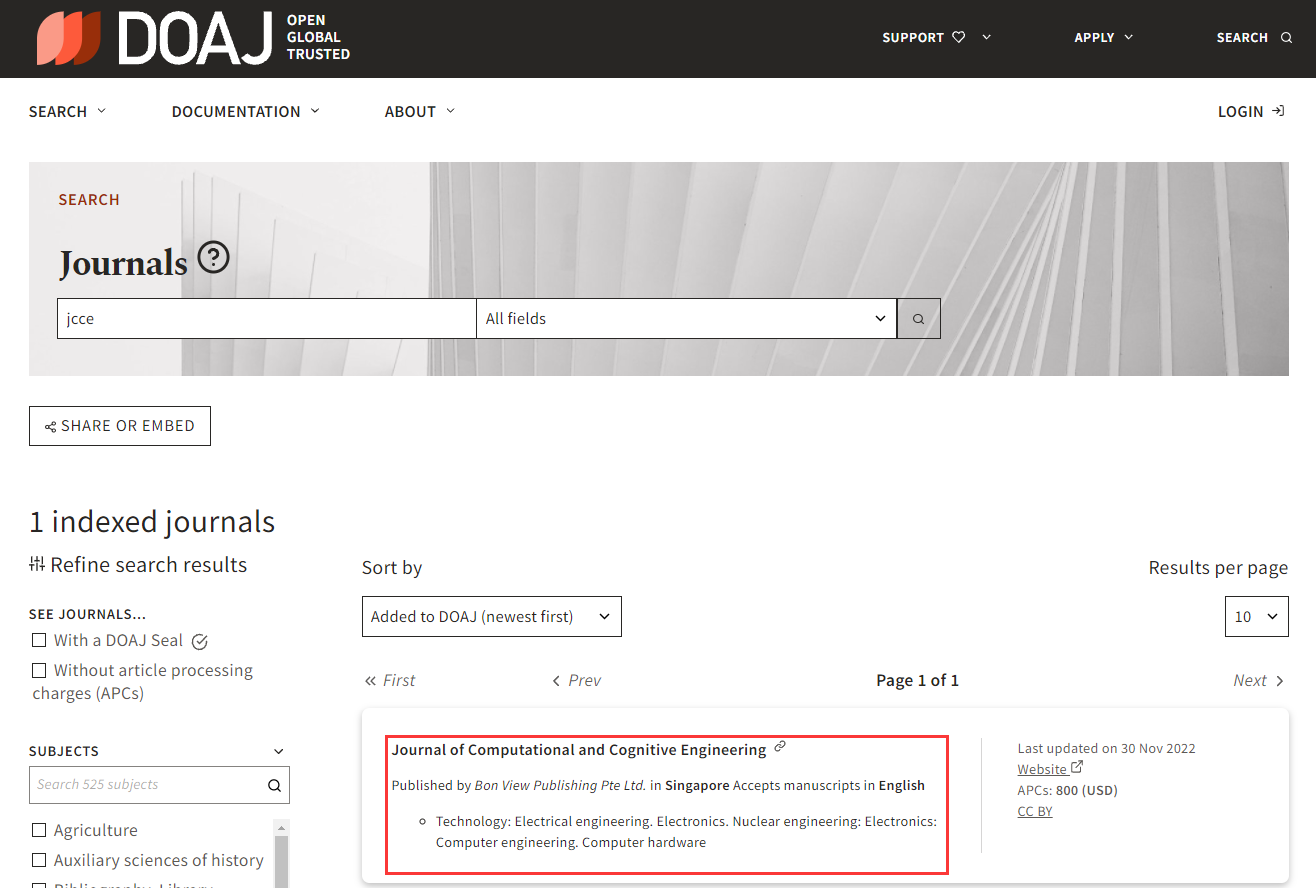Click the Journals help question mark icon
Screen dimensions: 1316x888
click(x=213, y=258)
